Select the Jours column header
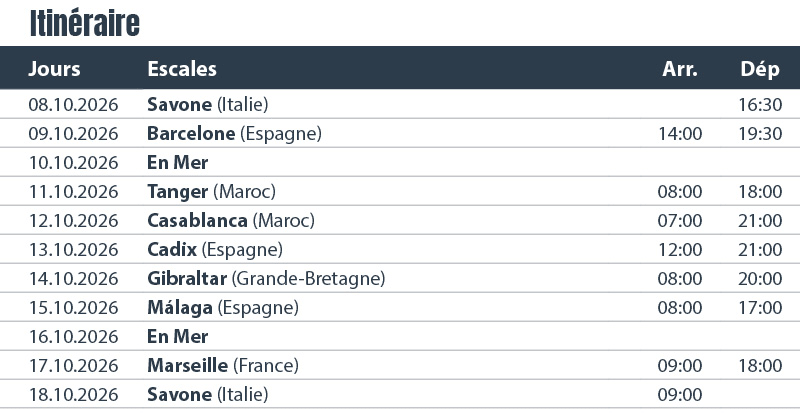800x413 pixels. pos(55,69)
